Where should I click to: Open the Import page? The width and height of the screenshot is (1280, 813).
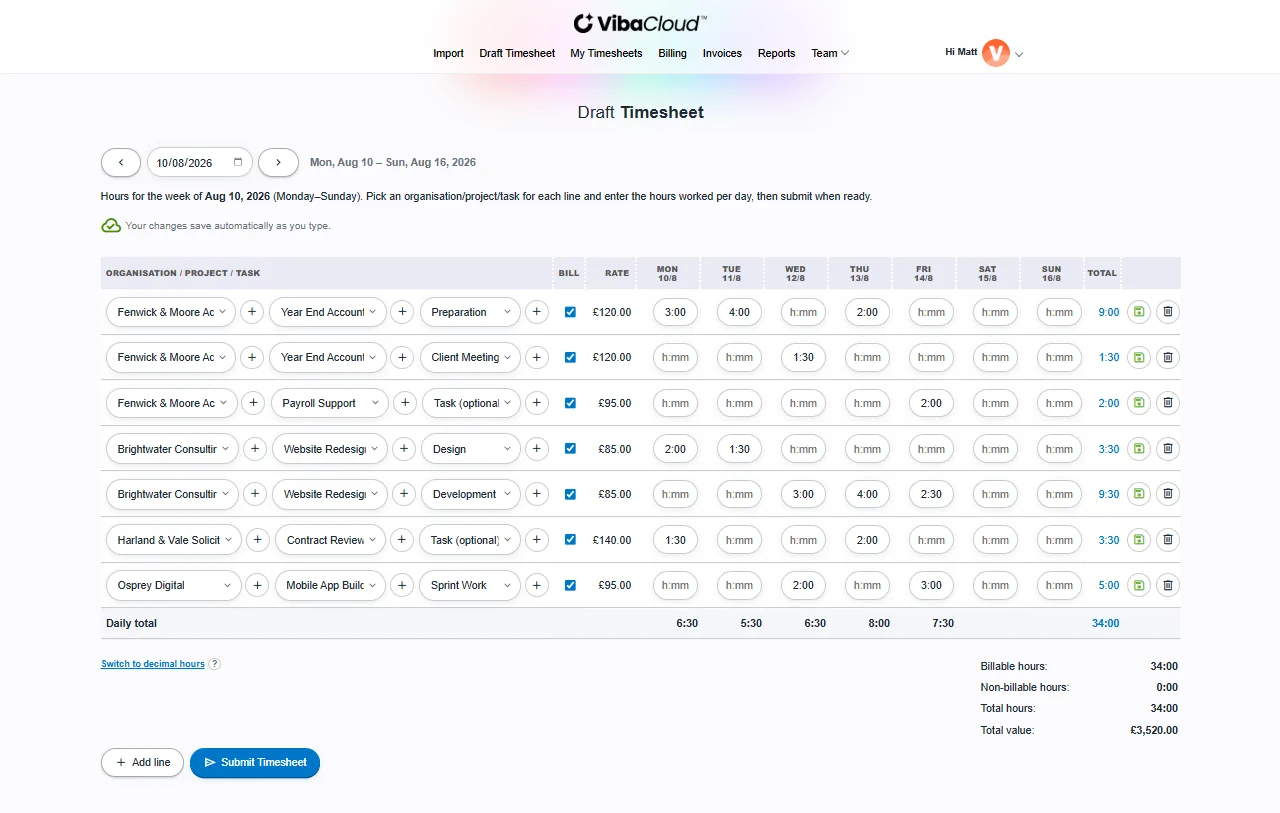[448, 53]
